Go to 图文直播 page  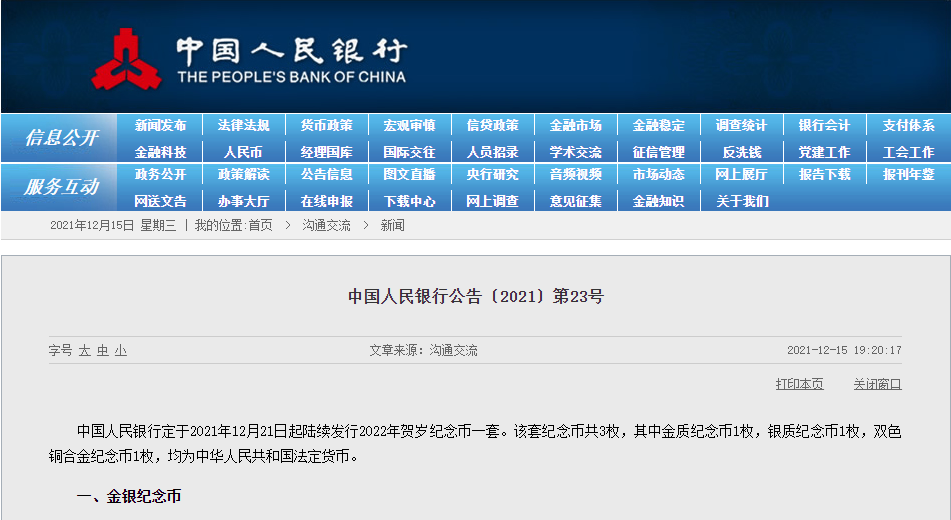pos(409,175)
